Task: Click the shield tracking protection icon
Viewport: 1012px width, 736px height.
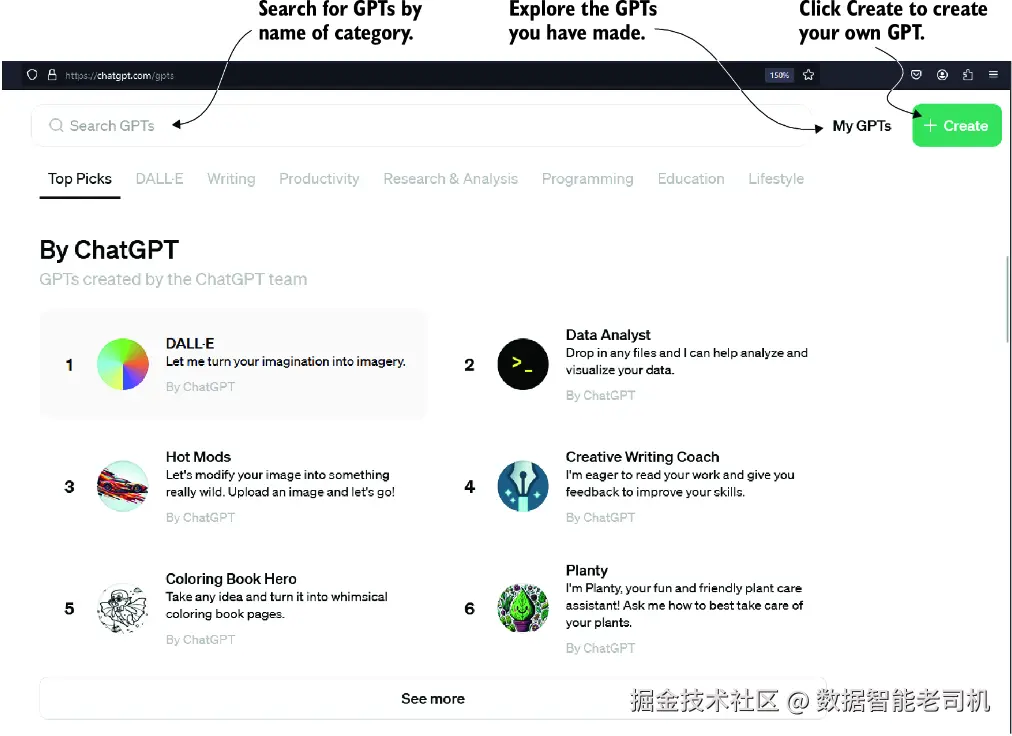Action: click(32, 75)
